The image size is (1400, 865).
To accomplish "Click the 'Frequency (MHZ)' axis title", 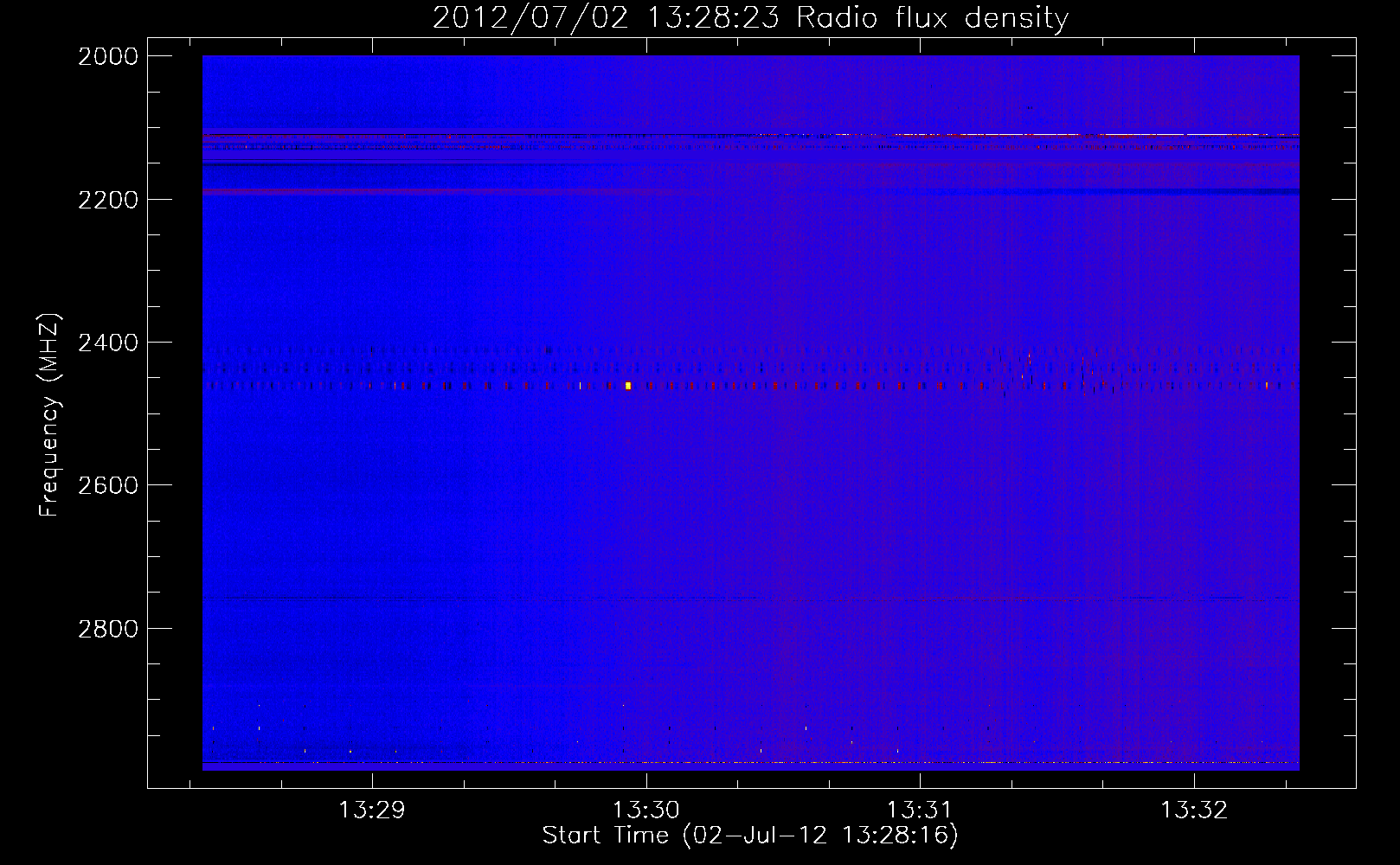I will 49,415.
